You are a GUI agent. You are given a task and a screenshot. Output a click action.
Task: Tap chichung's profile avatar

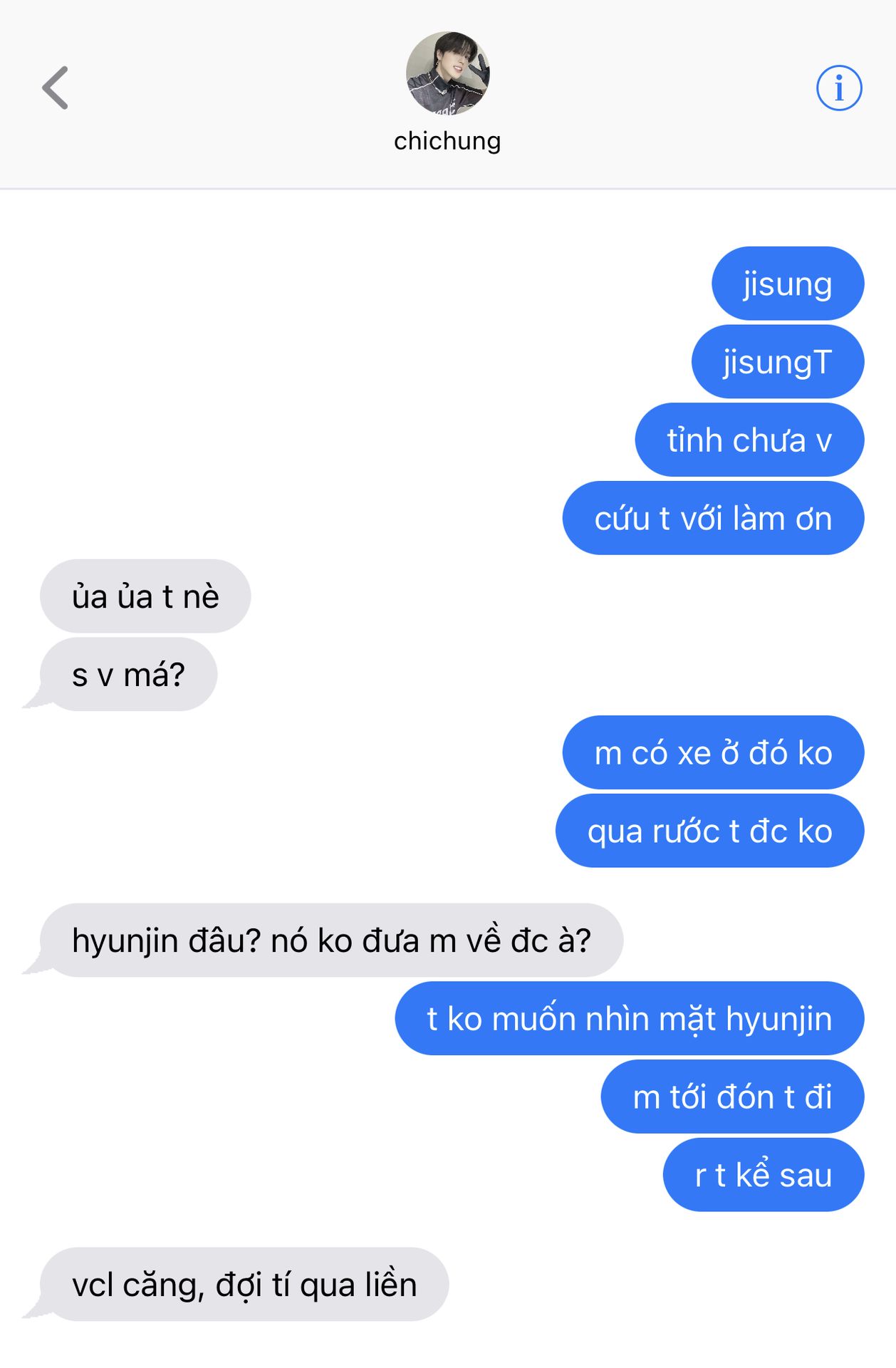tap(448, 73)
